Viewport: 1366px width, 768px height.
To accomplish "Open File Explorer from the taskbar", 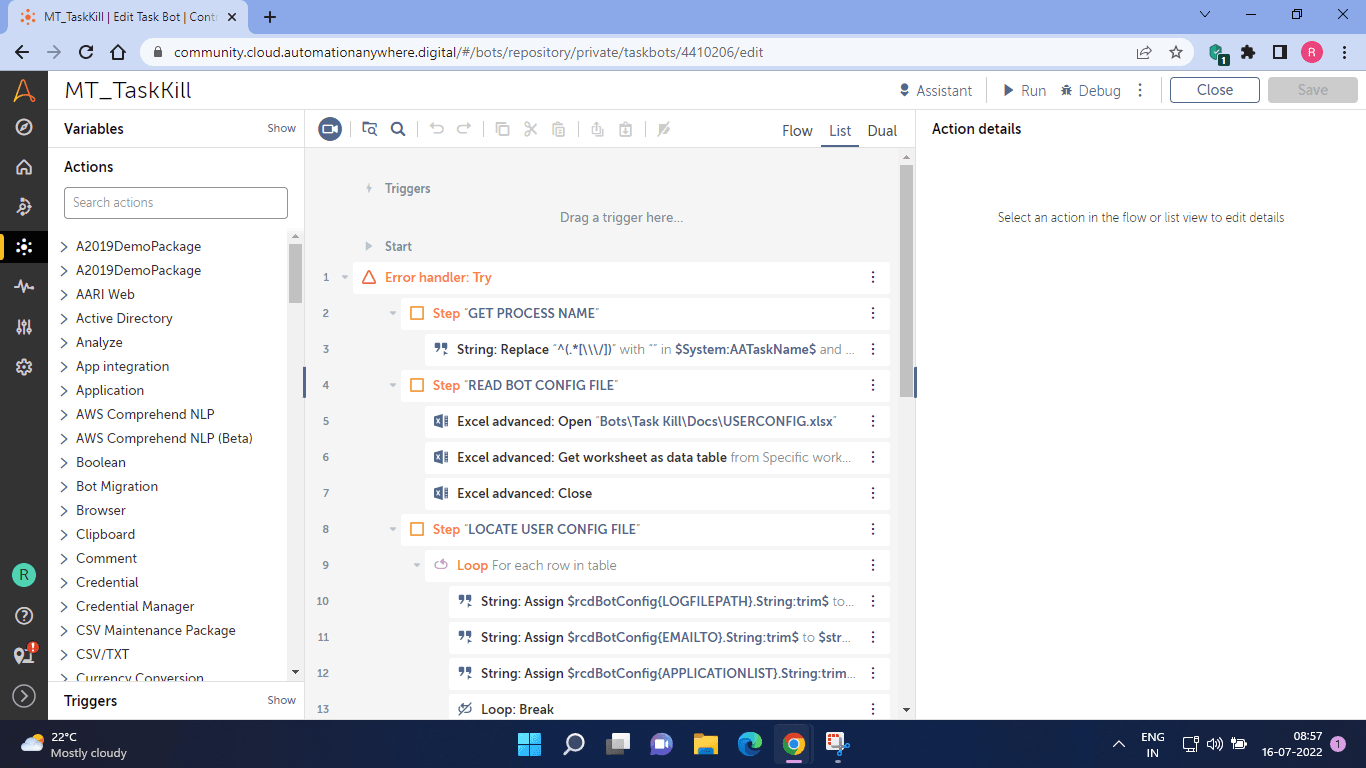I will 706,744.
